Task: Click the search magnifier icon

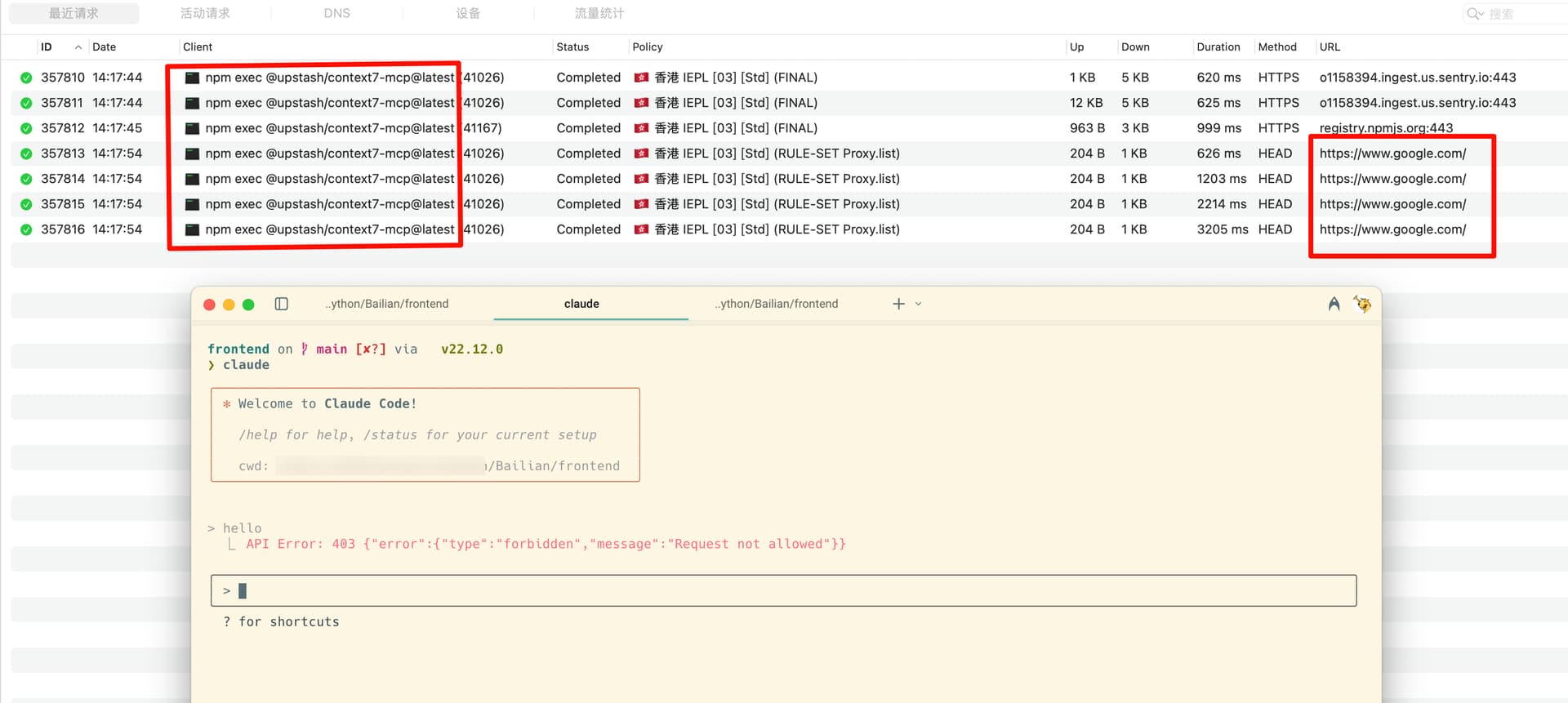Action: tap(1474, 13)
